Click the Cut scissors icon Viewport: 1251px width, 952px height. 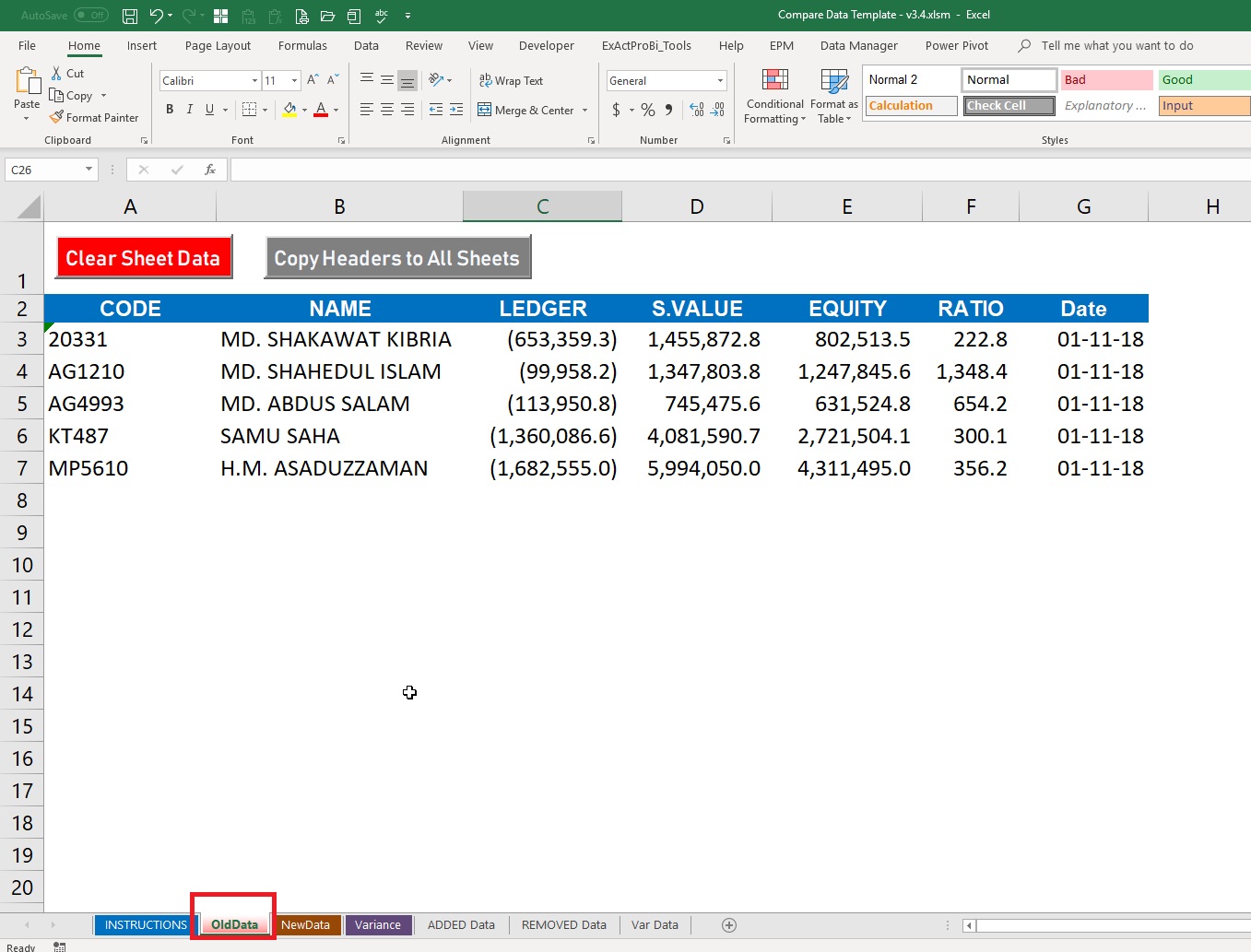[x=56, y=73]
